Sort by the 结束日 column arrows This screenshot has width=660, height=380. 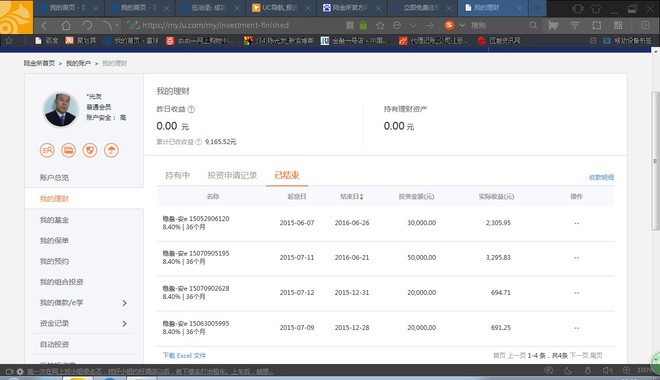tap(362, 197)
